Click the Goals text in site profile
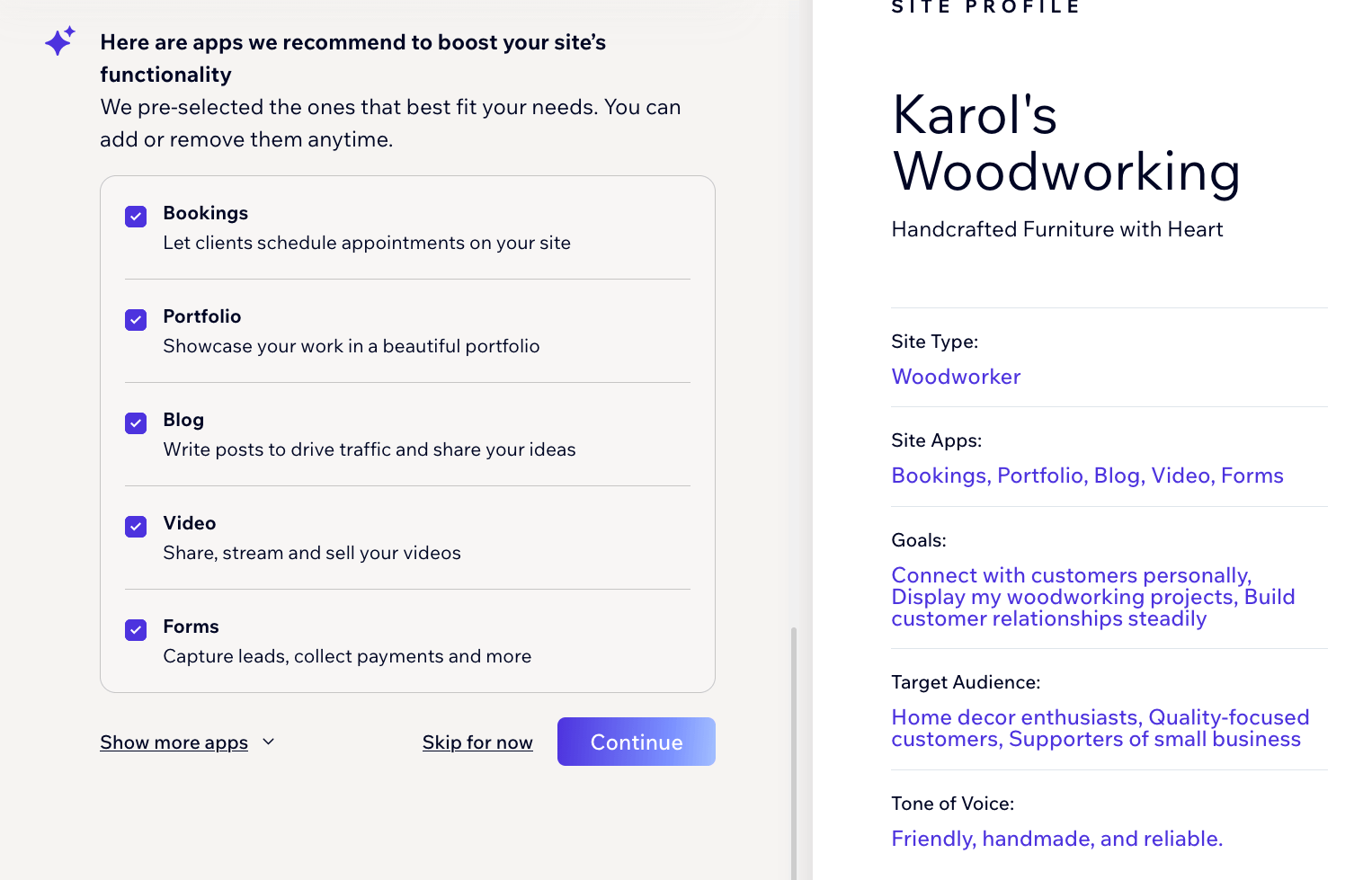The width and height of the screenshot is (1372, 880). click(x=1092, y=597)
